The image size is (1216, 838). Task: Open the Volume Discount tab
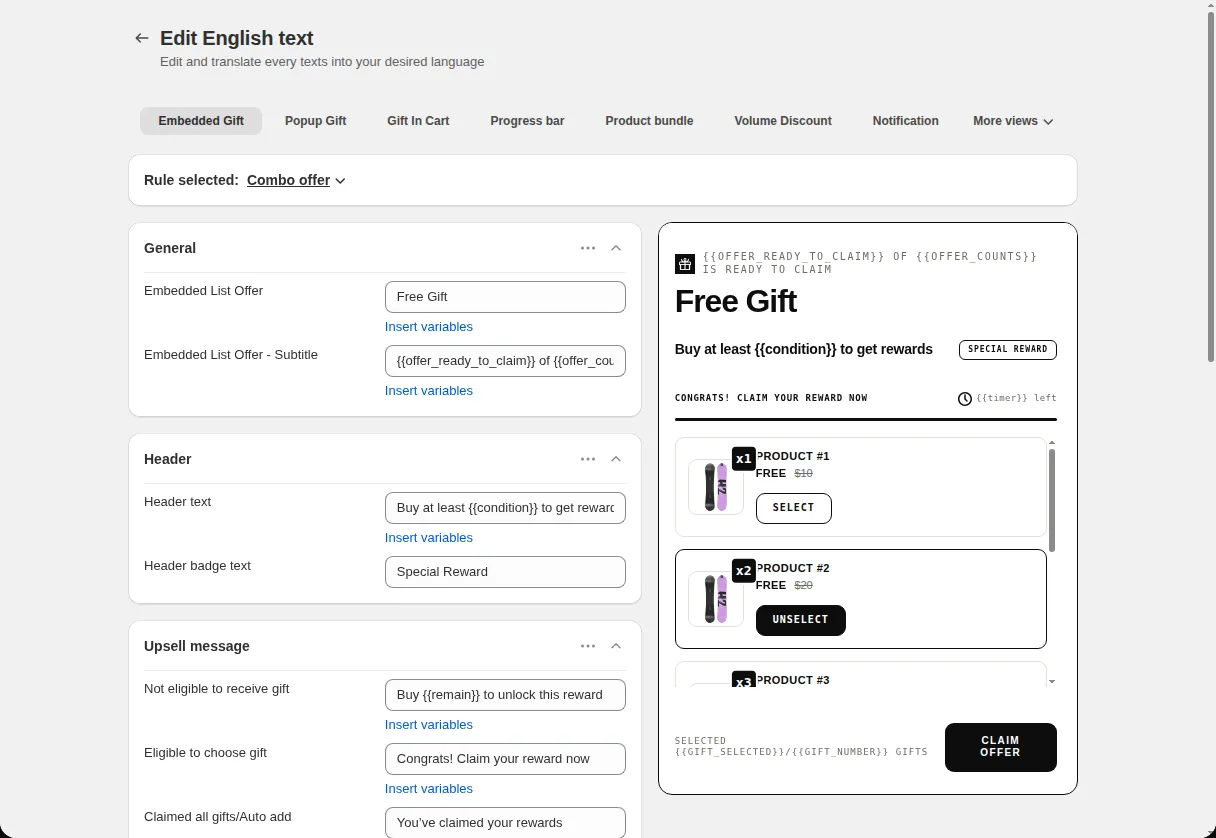pyautogui.click(x=783, y=121)
